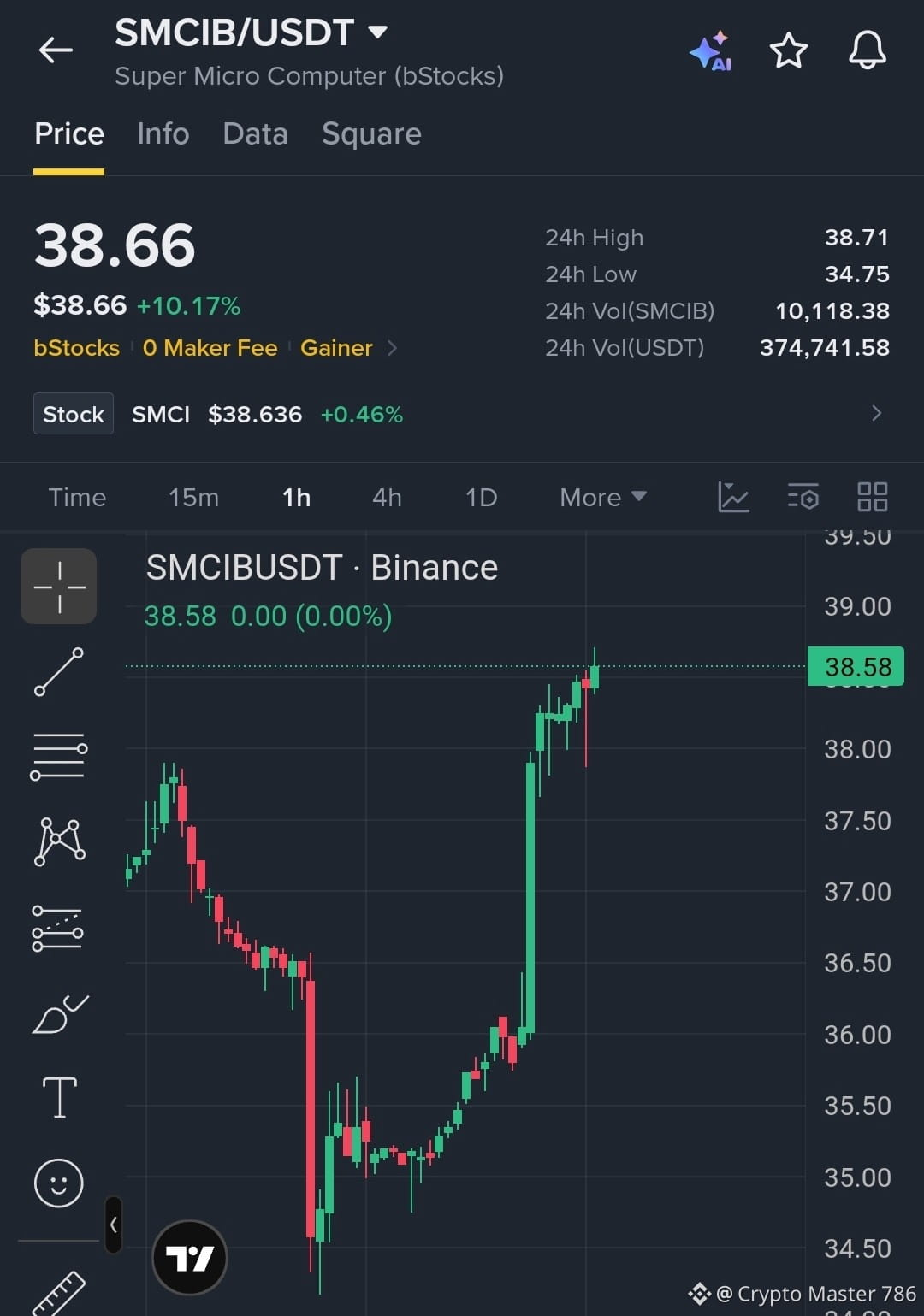924x1316 pixels.
Task: Add pair to favorites with star
Action: pos(789,50)
